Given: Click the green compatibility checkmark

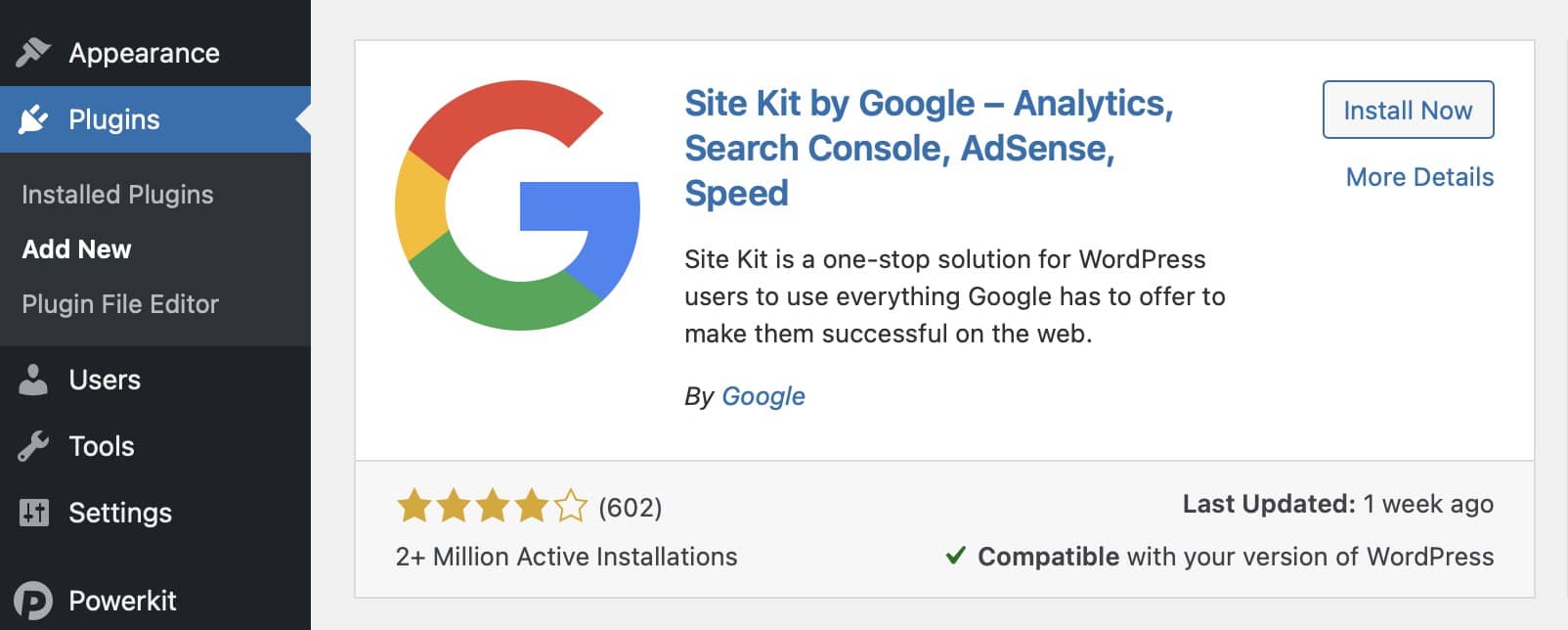Looking at the screenshot, I should 955,556.
